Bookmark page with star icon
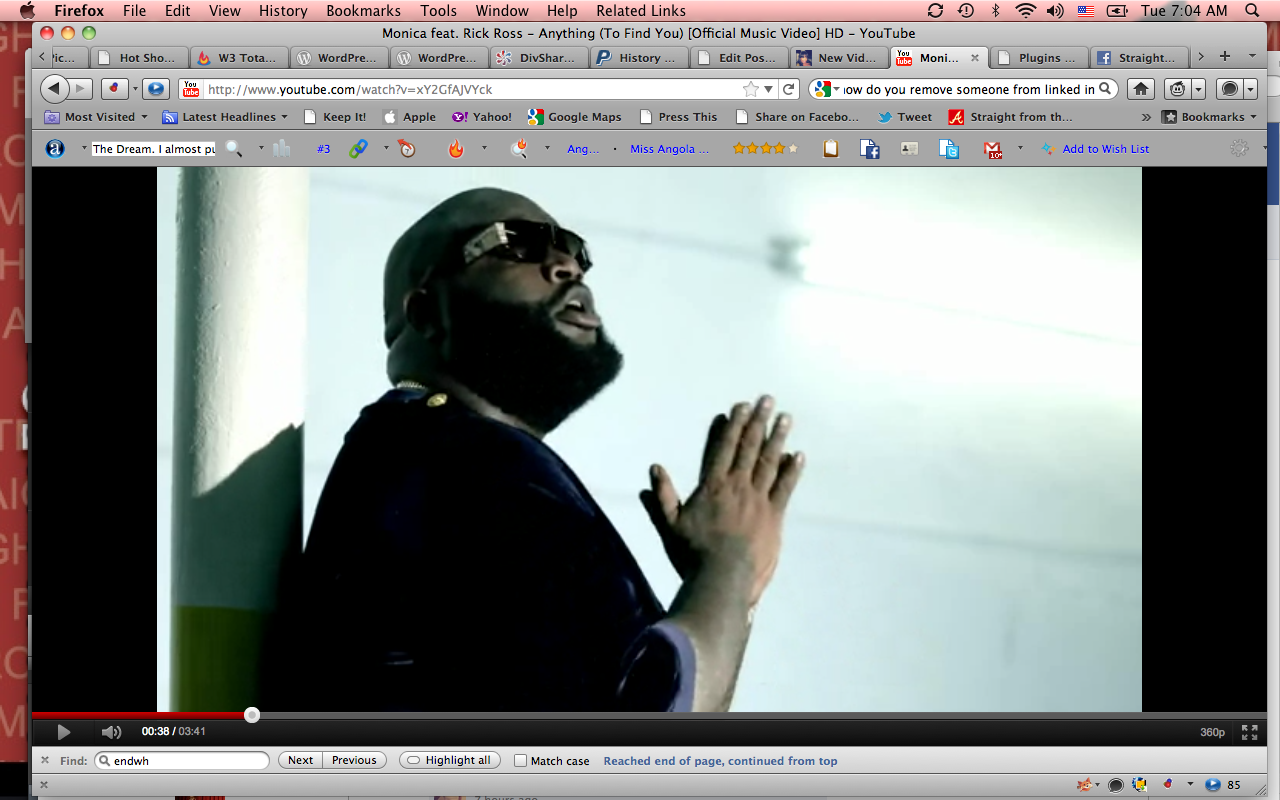 pos(751,89)
